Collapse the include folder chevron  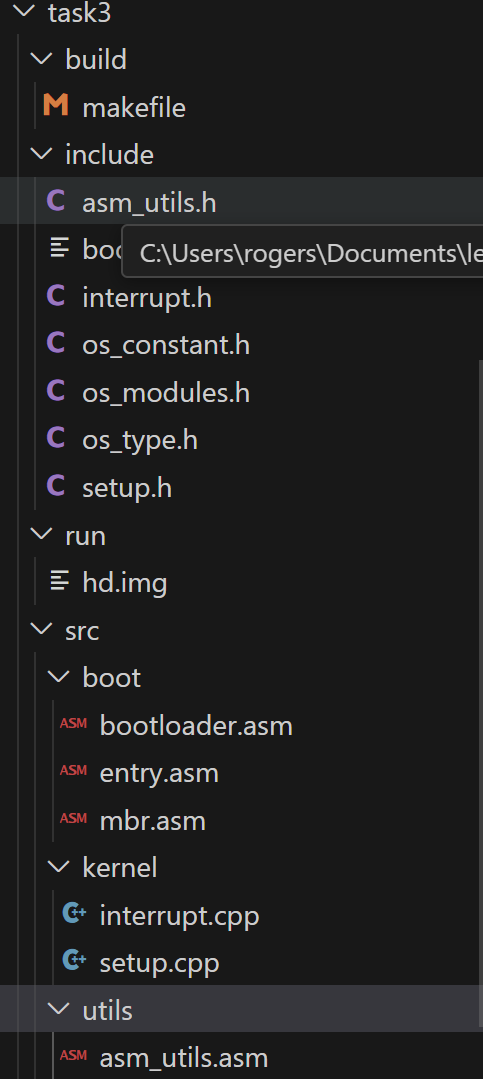tap(42, 154)
